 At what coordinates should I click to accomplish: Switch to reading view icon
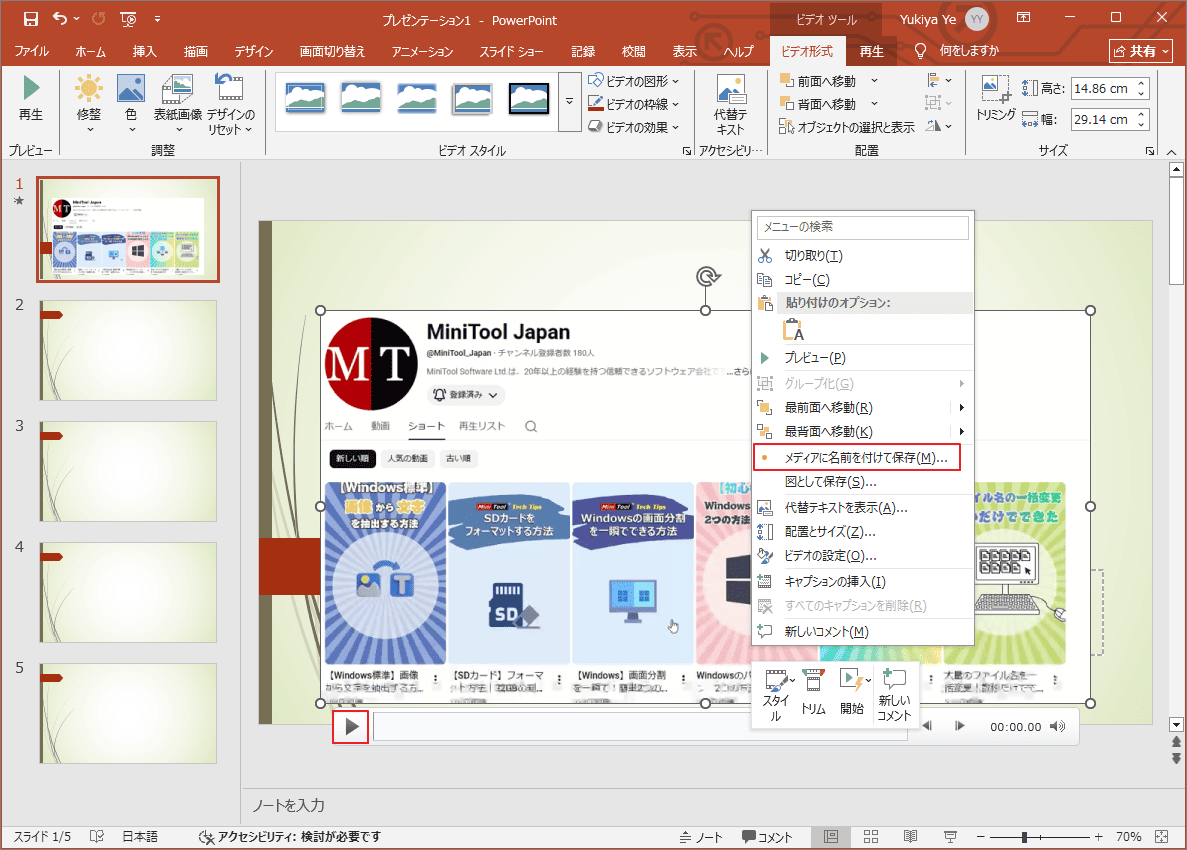point(911,836)
